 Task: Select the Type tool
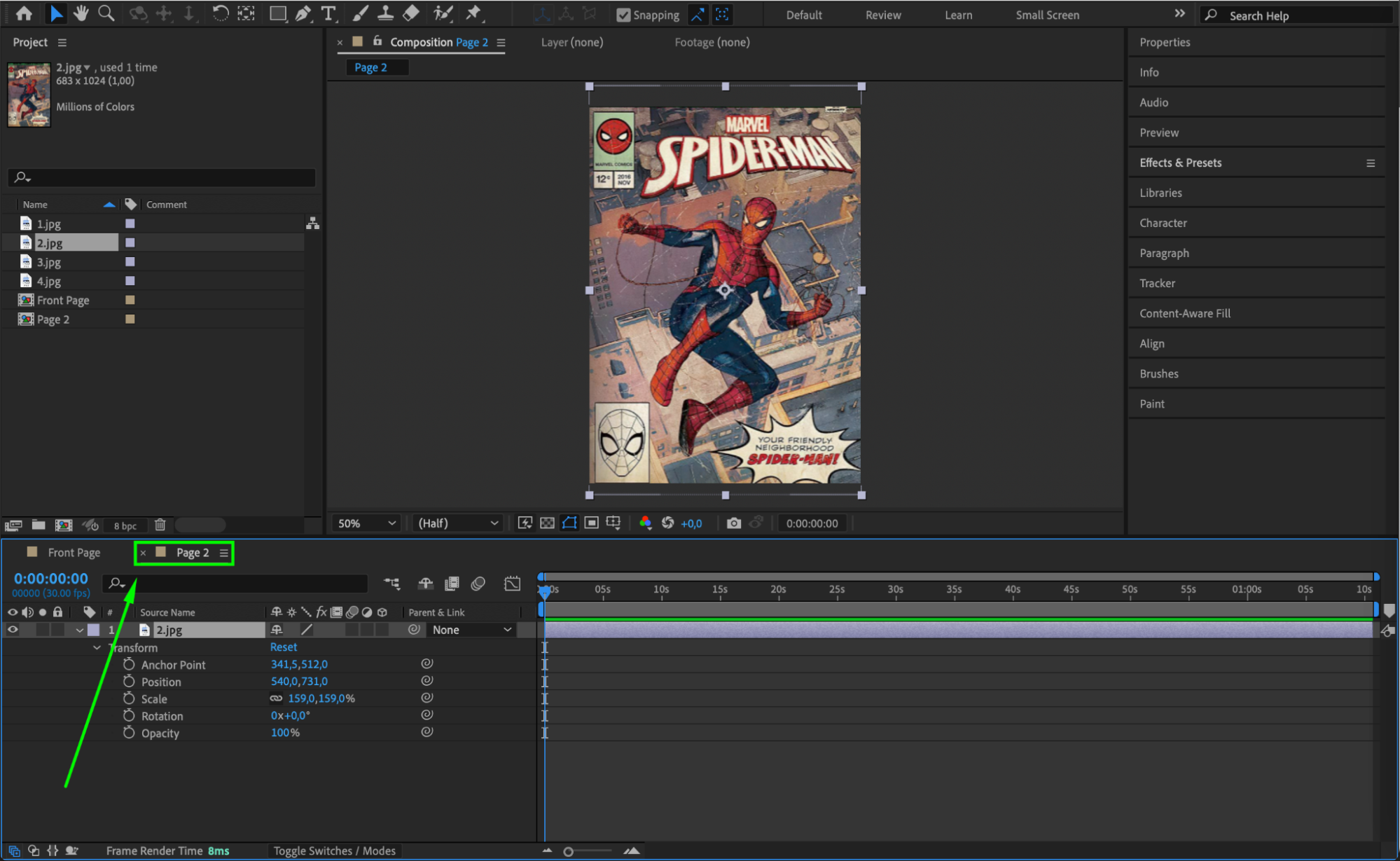(x=328, y=13)
